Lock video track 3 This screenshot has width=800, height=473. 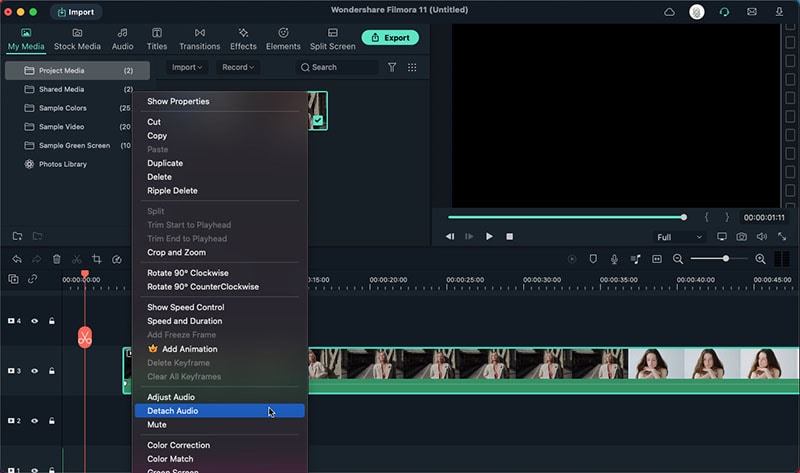[52, 371]
